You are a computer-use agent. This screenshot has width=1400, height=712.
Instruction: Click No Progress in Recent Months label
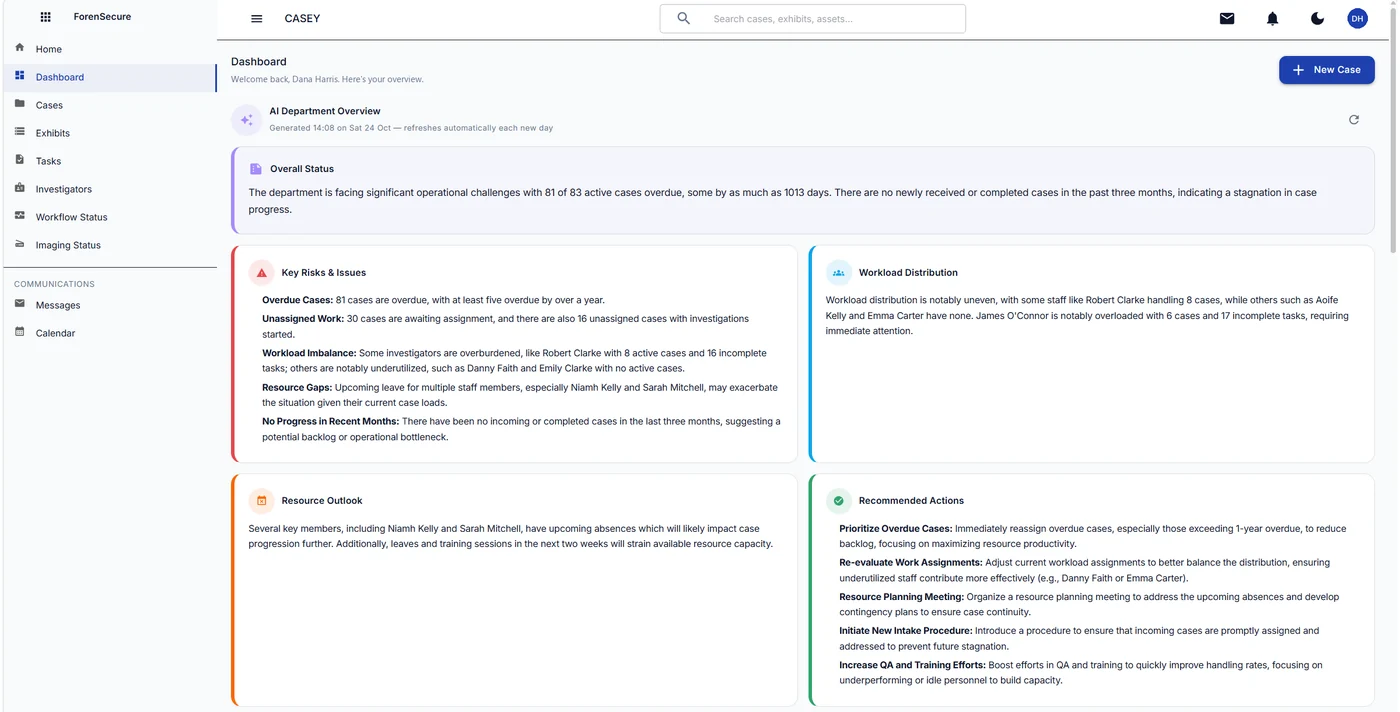[331, 421]
